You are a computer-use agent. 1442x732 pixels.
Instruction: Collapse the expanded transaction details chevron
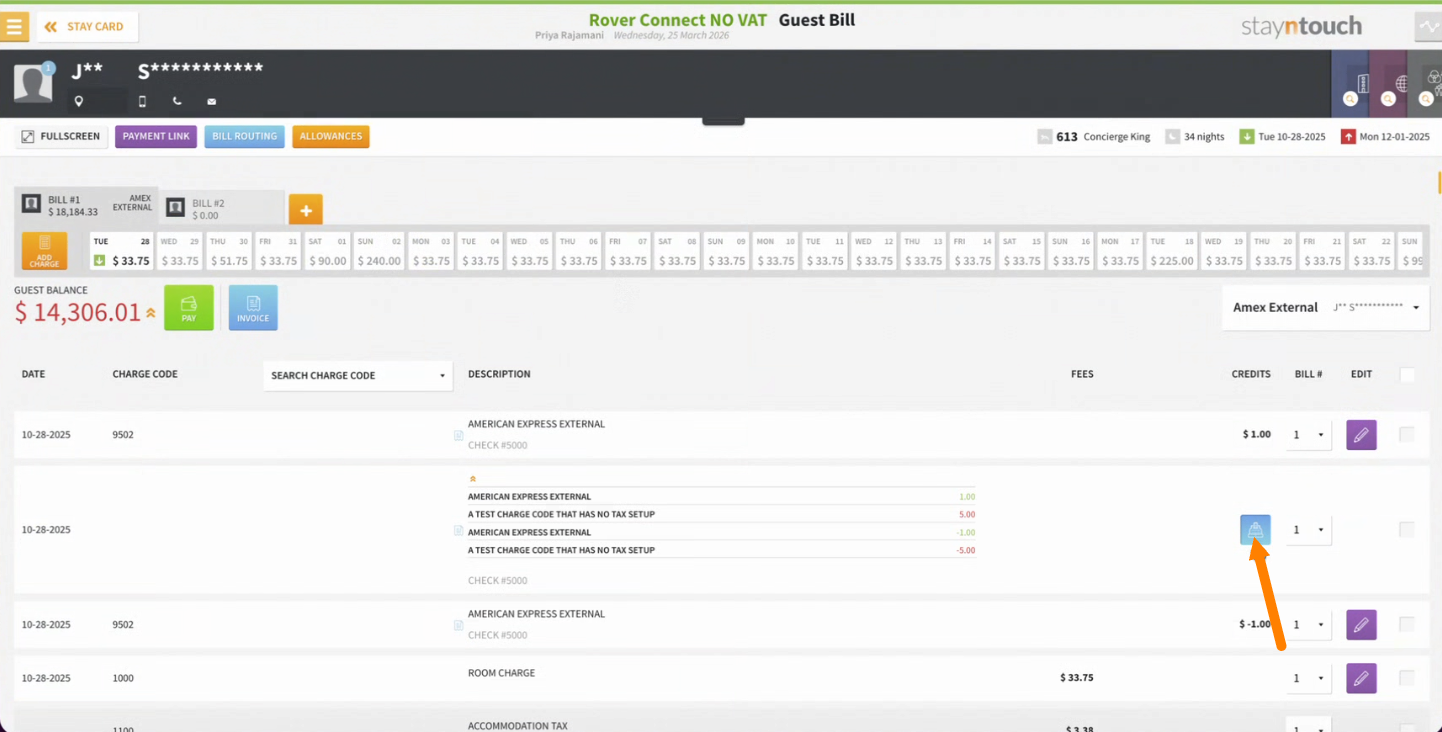pos(472,479)
